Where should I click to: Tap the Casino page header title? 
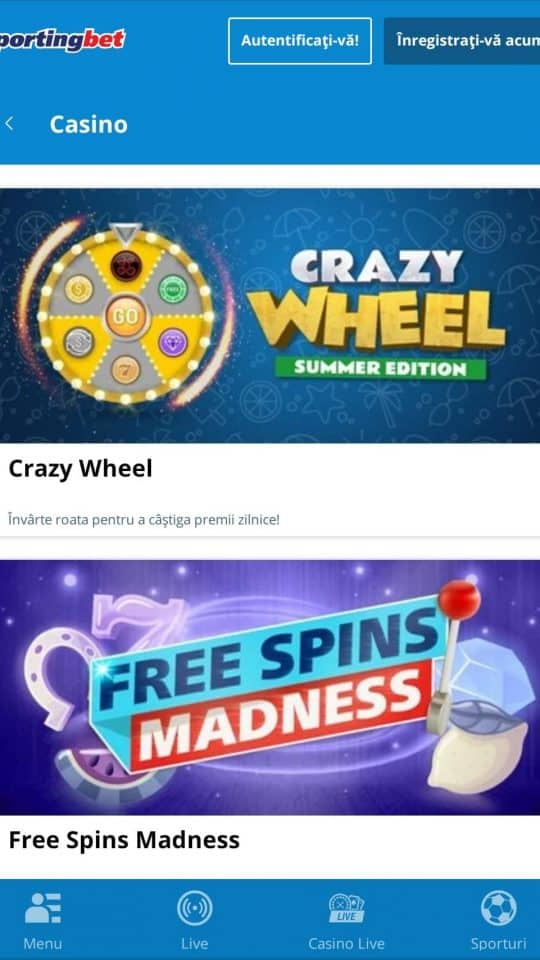pos(89,124)
